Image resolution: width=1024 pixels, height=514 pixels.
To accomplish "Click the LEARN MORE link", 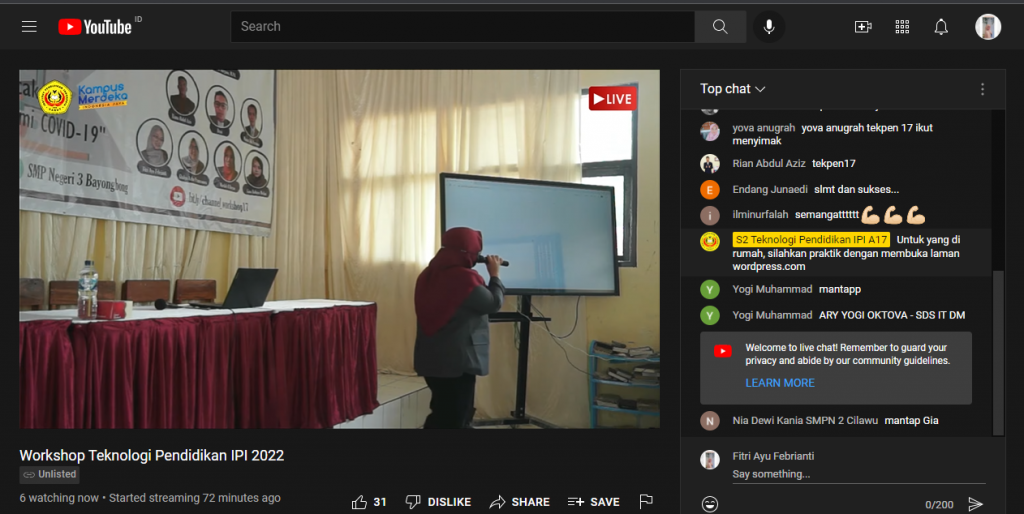I will coord(779,383).
